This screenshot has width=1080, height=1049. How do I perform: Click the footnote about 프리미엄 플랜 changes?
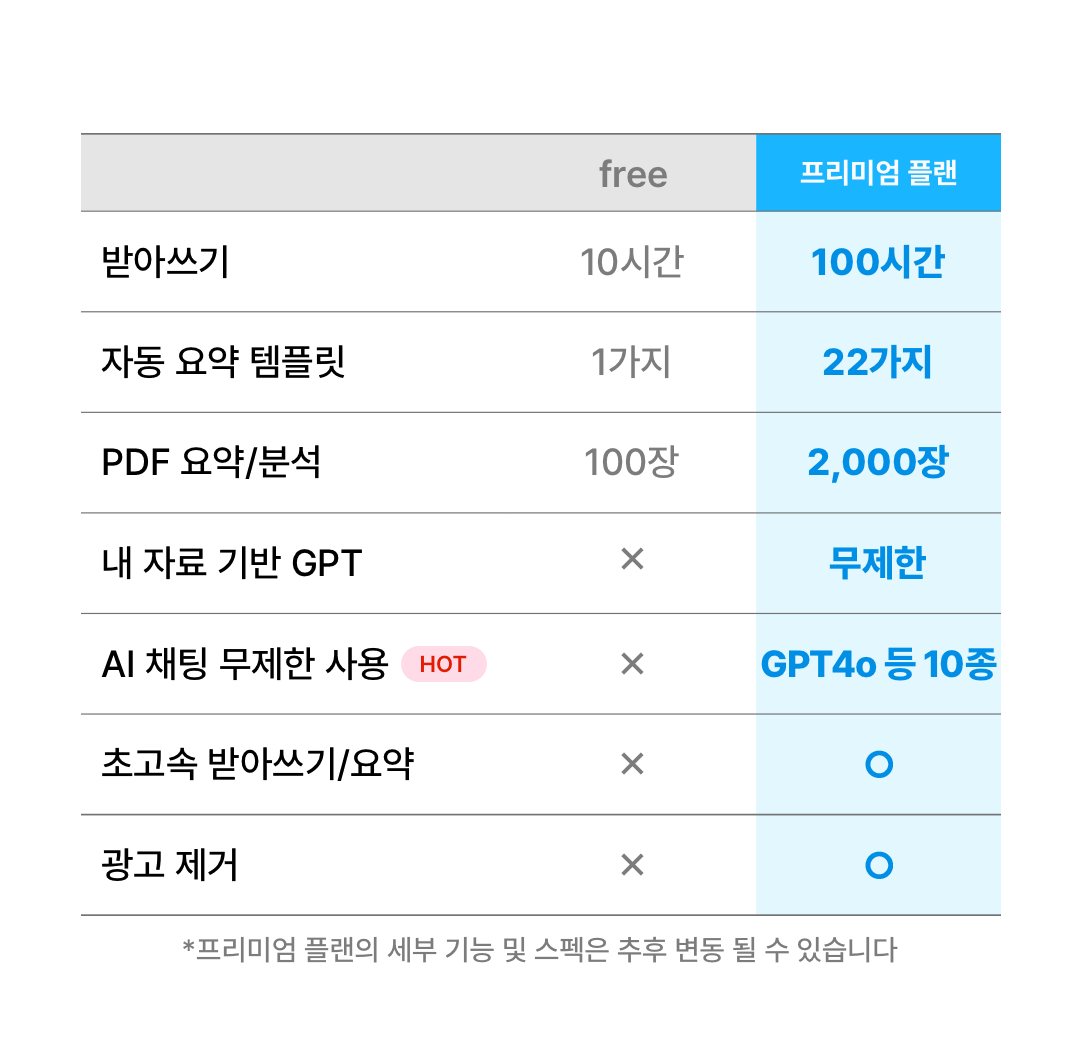[x=540, y=950]
